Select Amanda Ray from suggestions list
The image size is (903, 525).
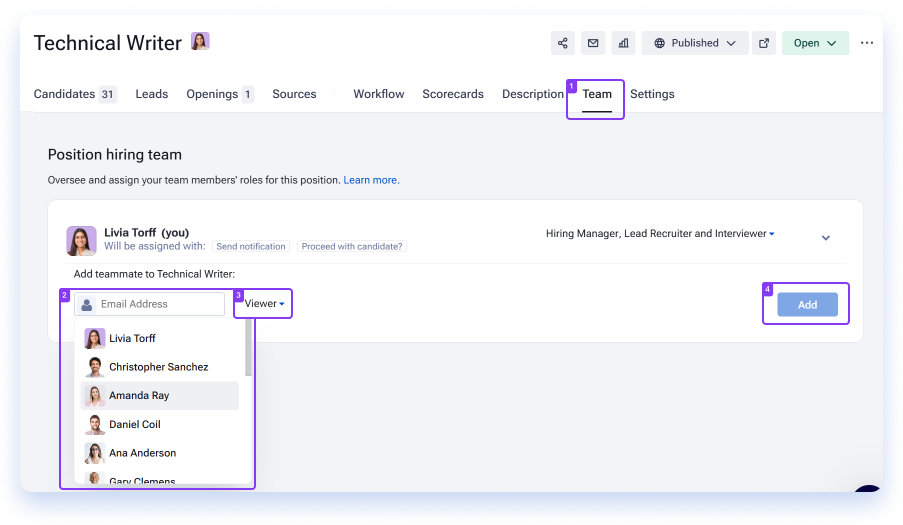click(160, 395)
